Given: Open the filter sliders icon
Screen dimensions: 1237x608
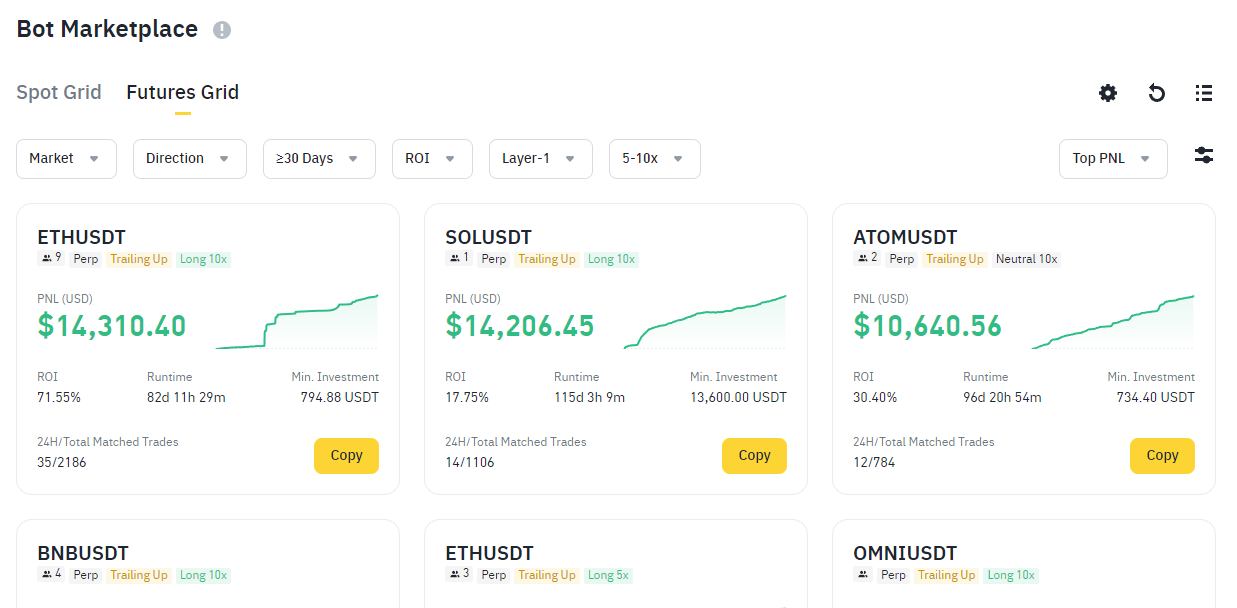Looking at the screenshot, I should [x=1204, y=156].
